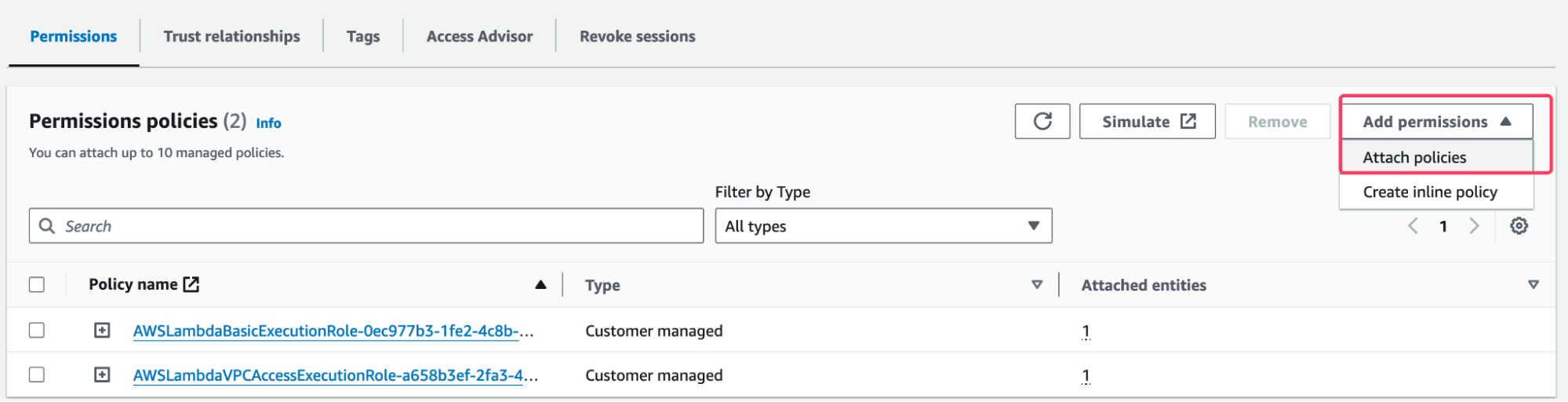Sort the Type column
The image size is (1568, 402).
1037,284
